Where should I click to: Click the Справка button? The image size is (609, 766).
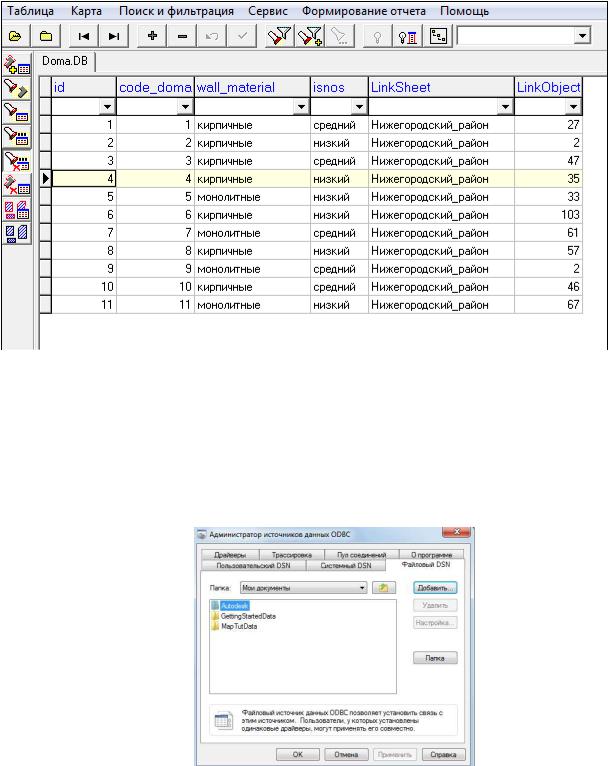pos(443,754)
